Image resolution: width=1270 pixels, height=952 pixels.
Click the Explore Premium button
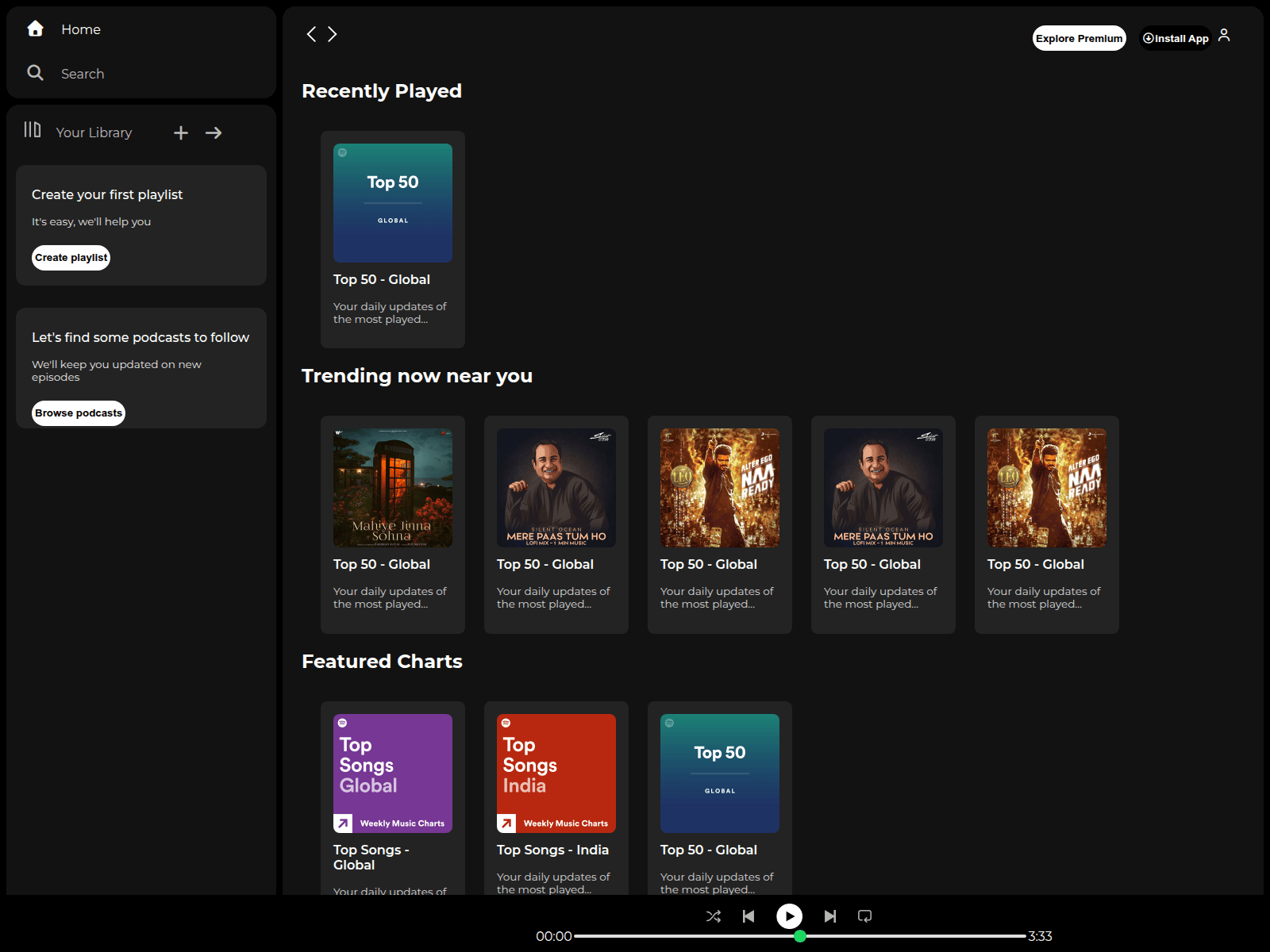(1079, 38)
